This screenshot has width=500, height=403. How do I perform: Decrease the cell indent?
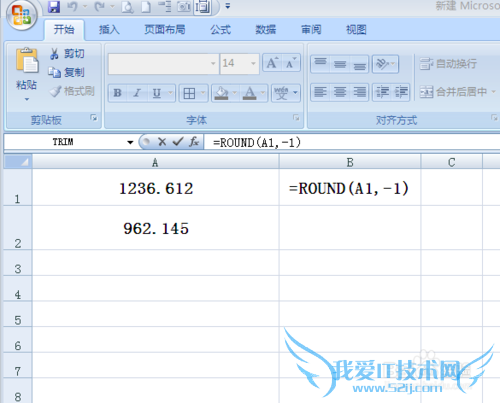point(382,92)
